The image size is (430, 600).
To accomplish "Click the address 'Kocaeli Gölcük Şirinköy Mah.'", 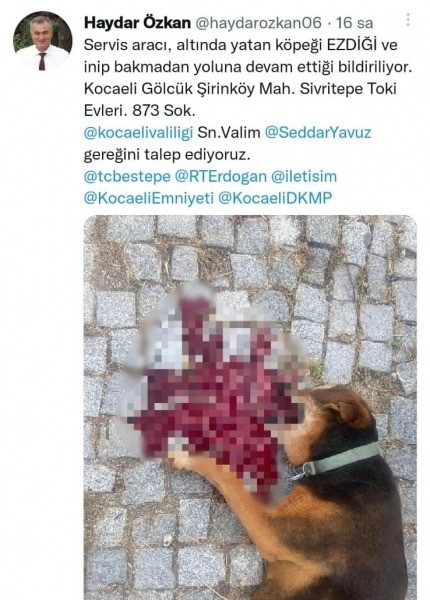I will click(x=189, y=89).
